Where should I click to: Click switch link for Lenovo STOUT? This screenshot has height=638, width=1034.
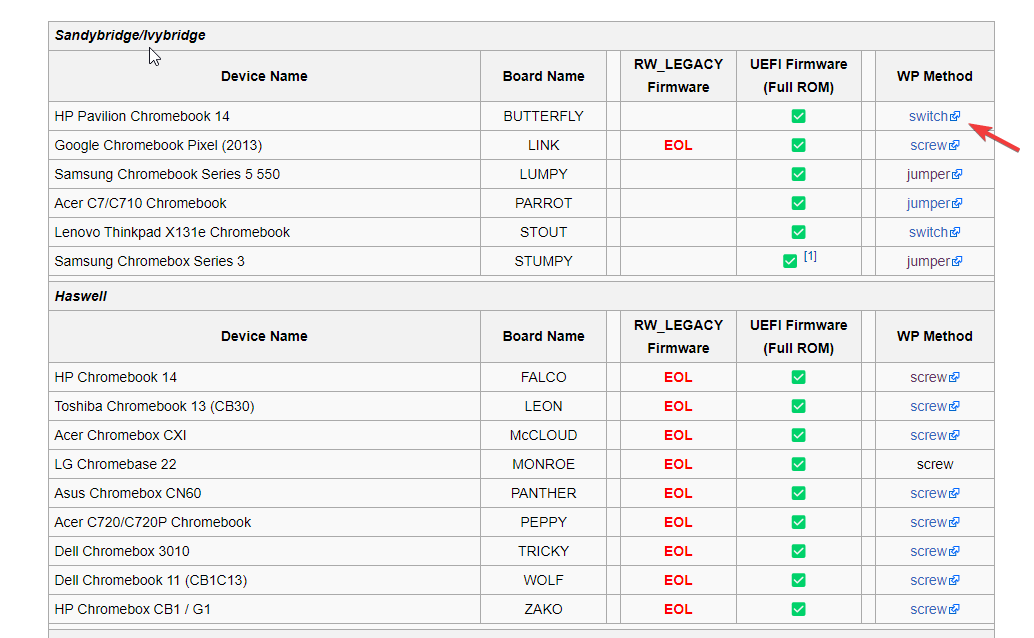pos(934,232)
